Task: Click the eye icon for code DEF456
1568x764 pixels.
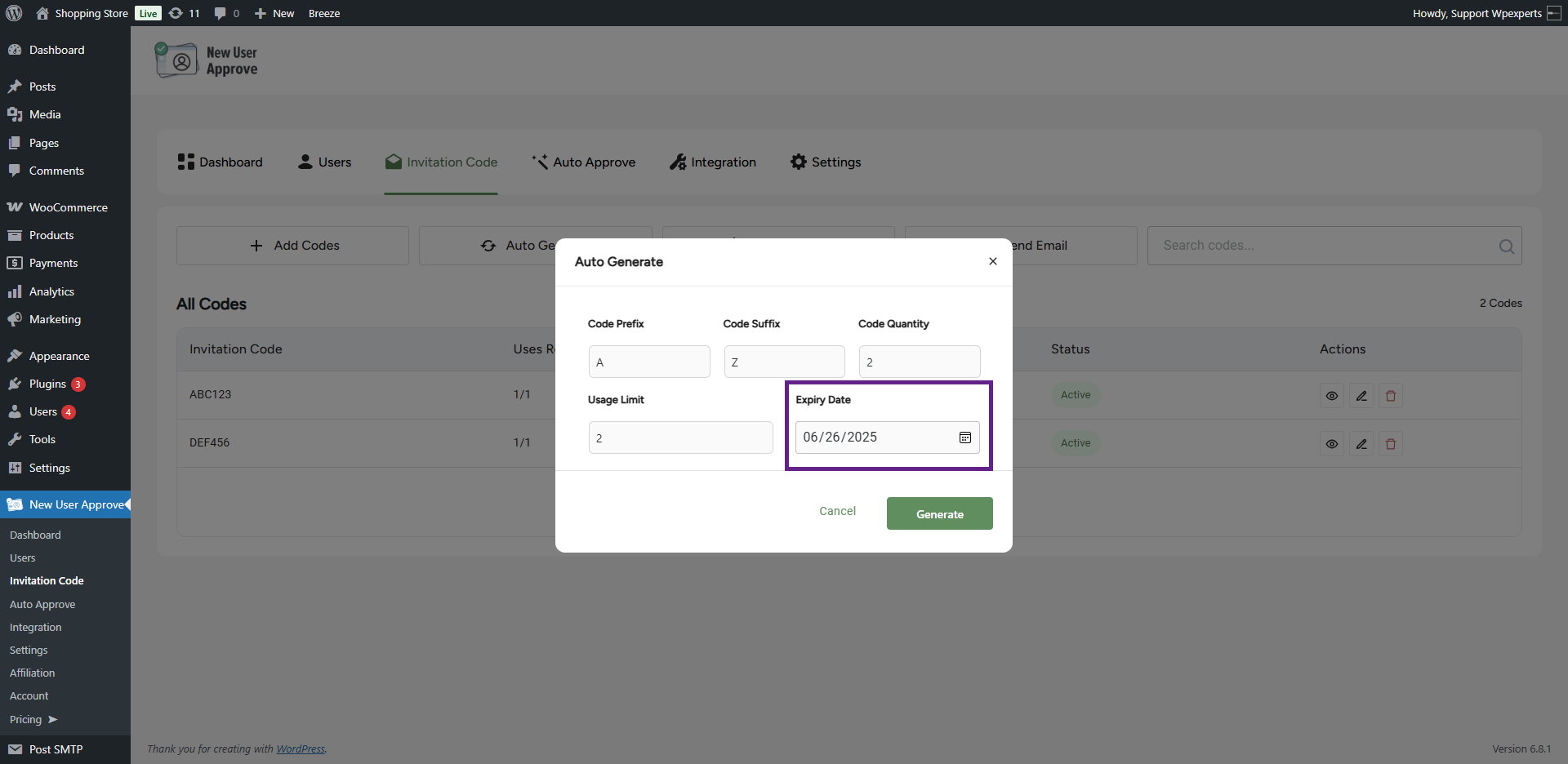Action: tap(1331, 444)
